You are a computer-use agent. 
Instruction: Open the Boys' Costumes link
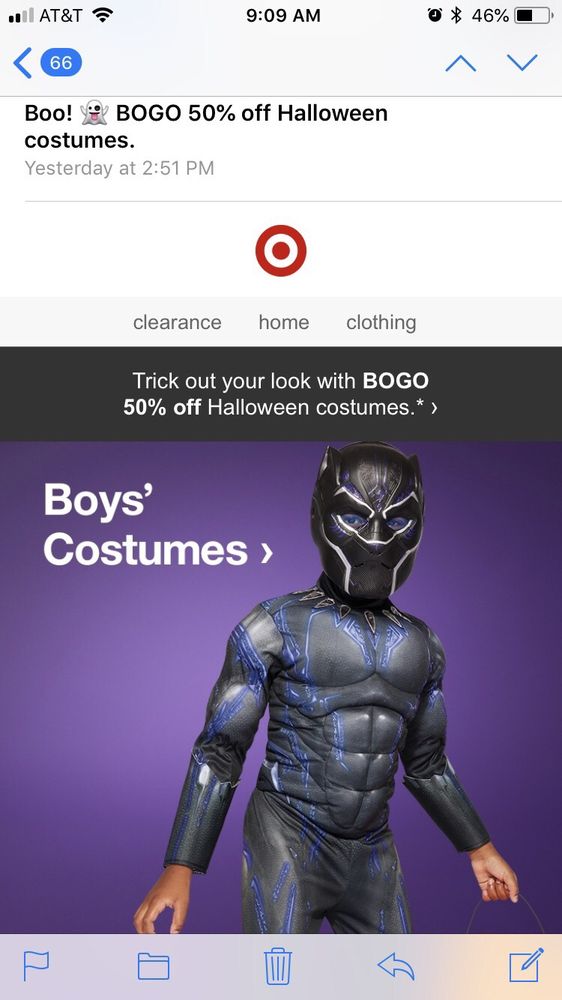pyautogui.click(x=158, y=524)
